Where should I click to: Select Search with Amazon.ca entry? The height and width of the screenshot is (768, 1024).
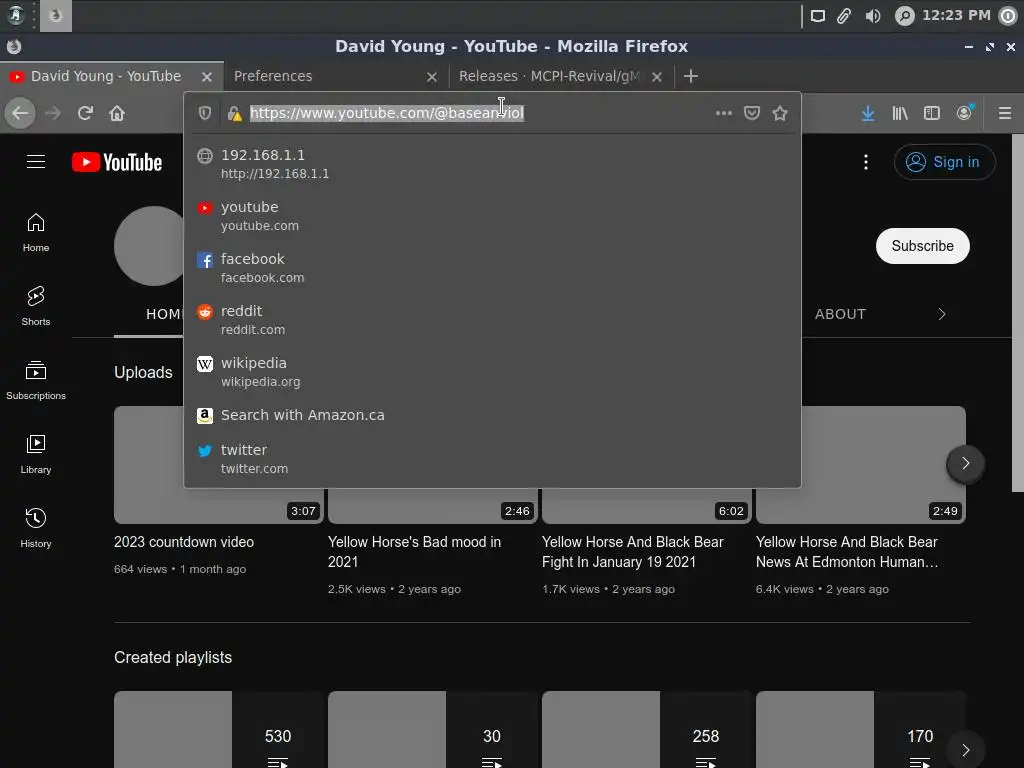[x=492, y=415]
